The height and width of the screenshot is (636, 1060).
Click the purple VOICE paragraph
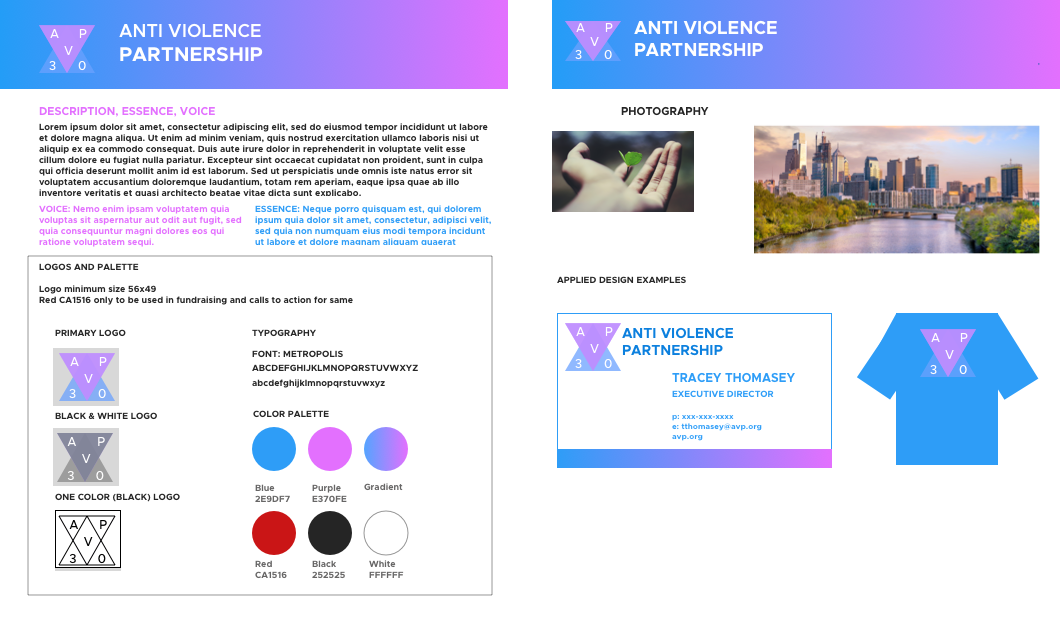(x=140, y=226)
